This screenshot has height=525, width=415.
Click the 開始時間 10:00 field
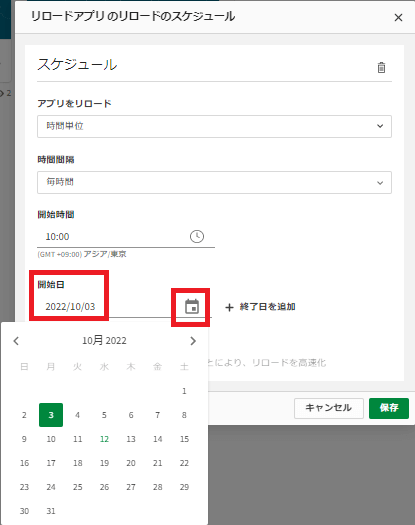coord(126,237)
